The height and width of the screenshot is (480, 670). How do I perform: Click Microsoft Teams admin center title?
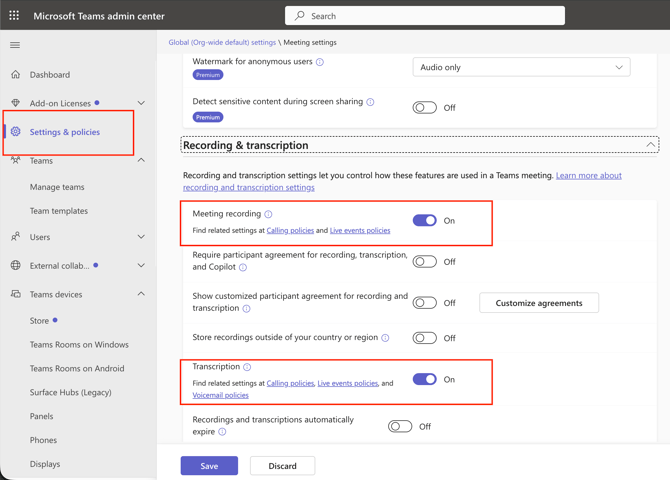[99, 16]
